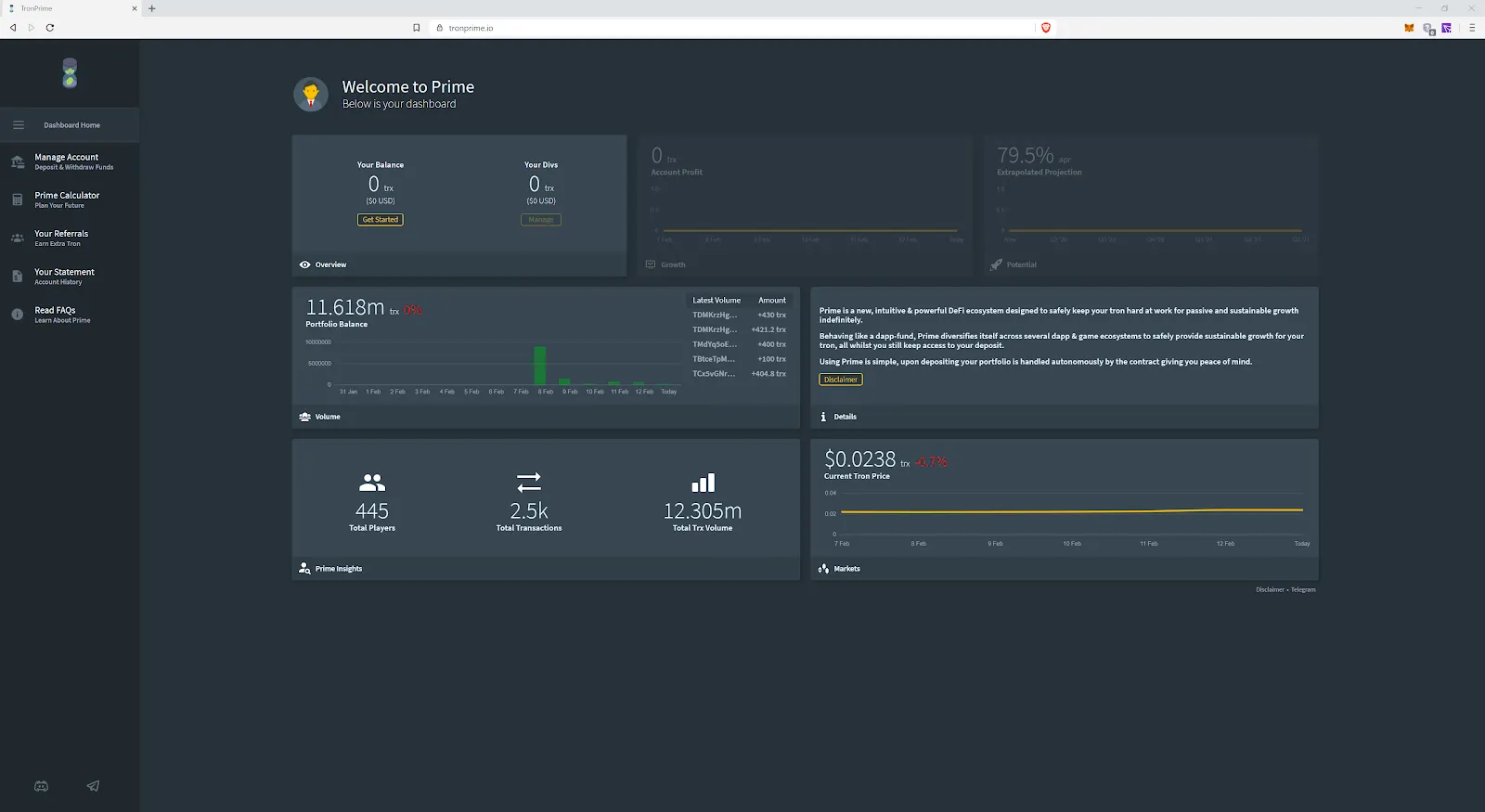Click the Get Started button
The width and height of the screenshot is (1485, 812).
click(x=381, y=220)
